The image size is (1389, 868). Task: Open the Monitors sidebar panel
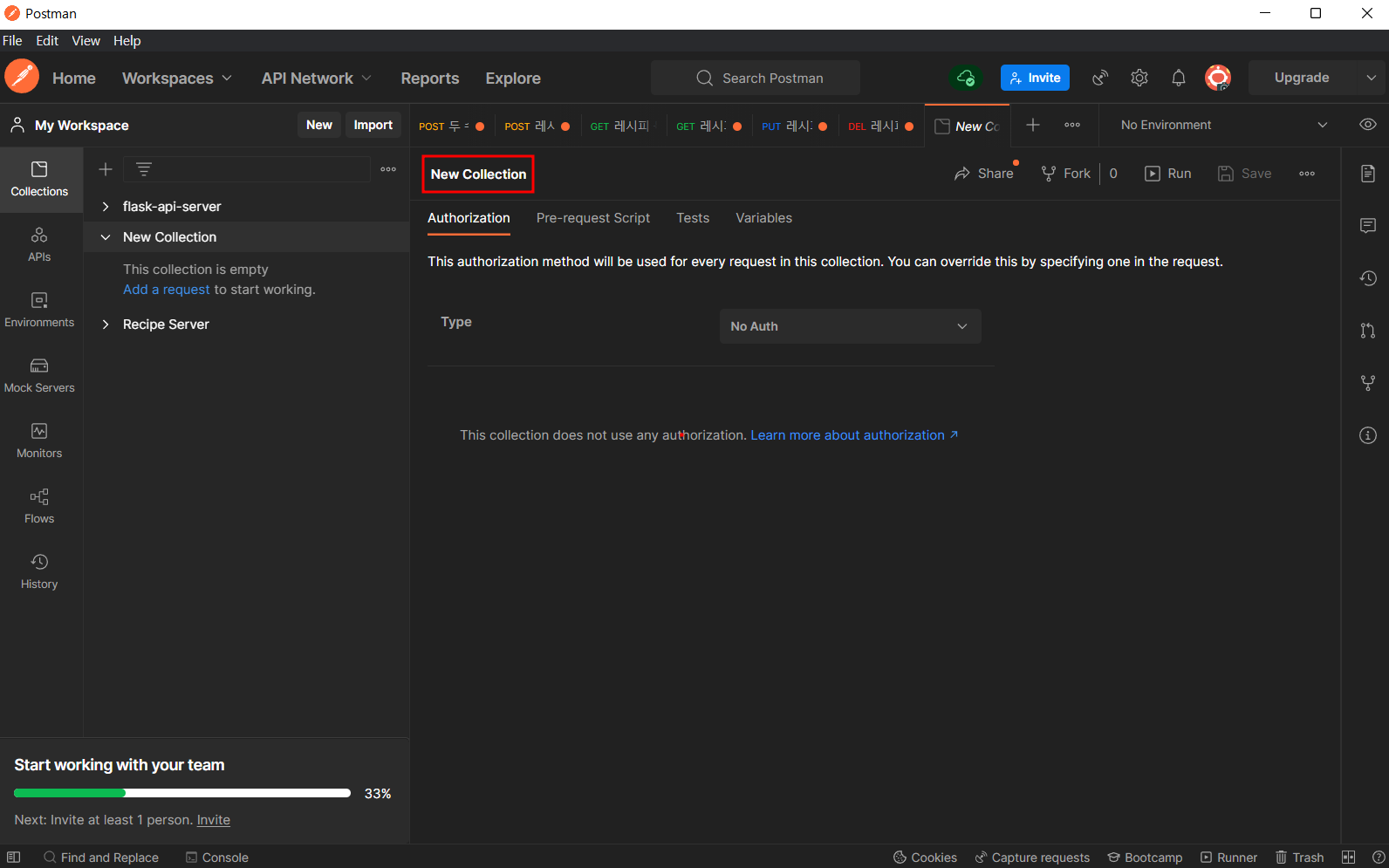(x=39, y=441)
